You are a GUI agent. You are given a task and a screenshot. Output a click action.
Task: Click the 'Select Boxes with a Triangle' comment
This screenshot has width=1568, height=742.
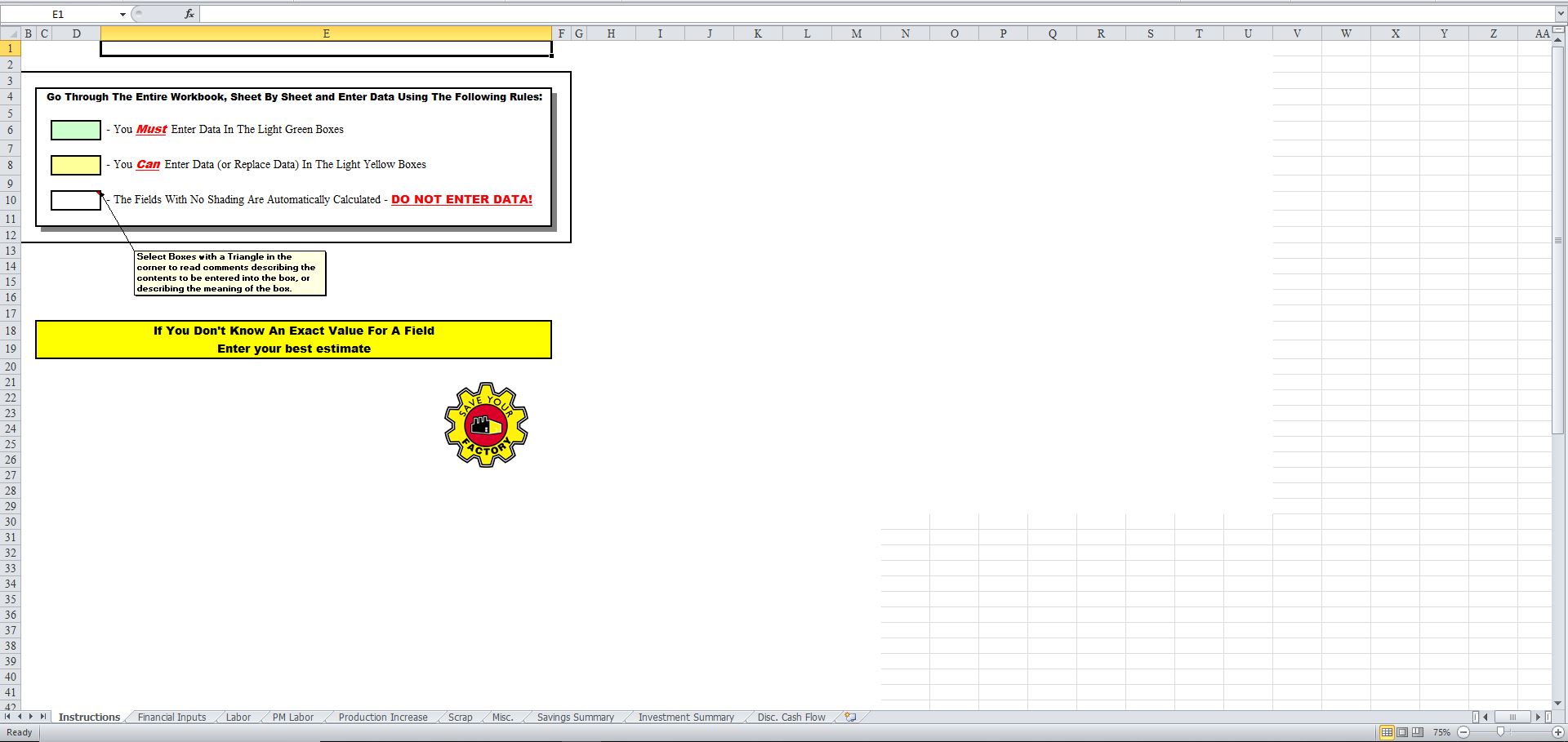229,273
